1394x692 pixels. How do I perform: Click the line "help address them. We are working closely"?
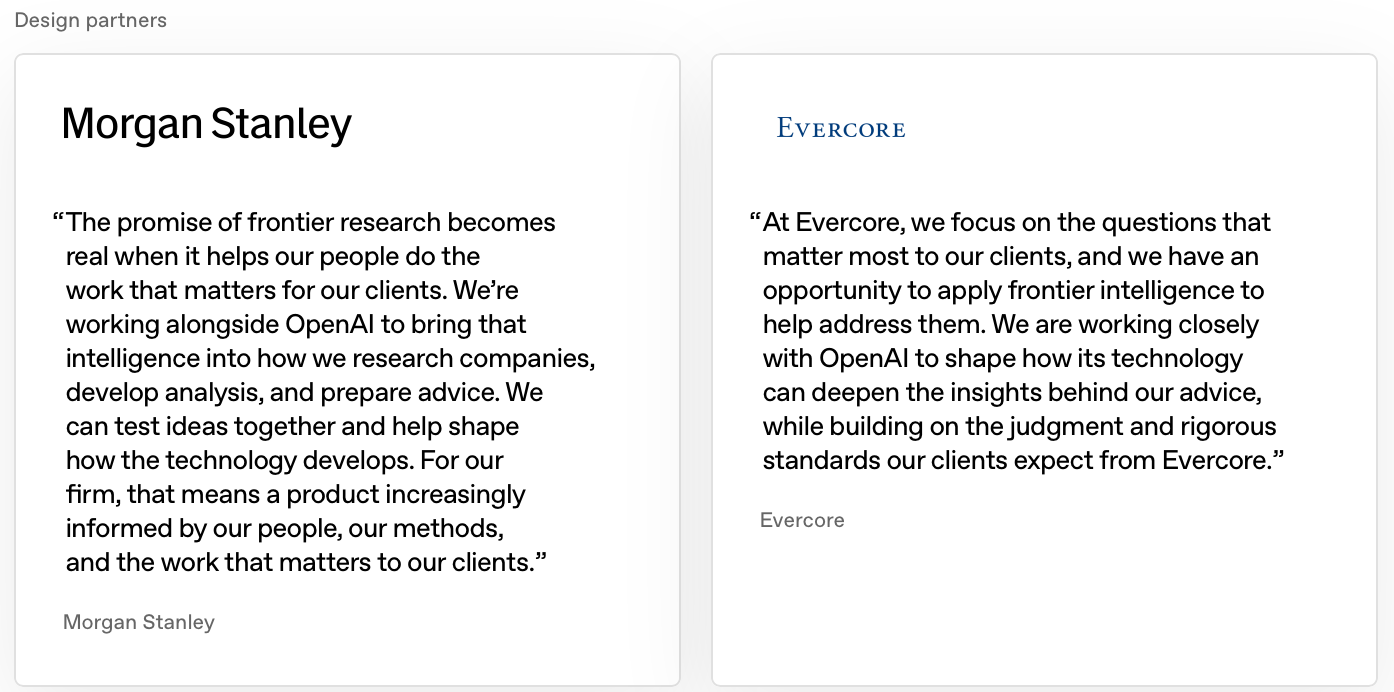pyautogui.click(x=1011, y=324)
